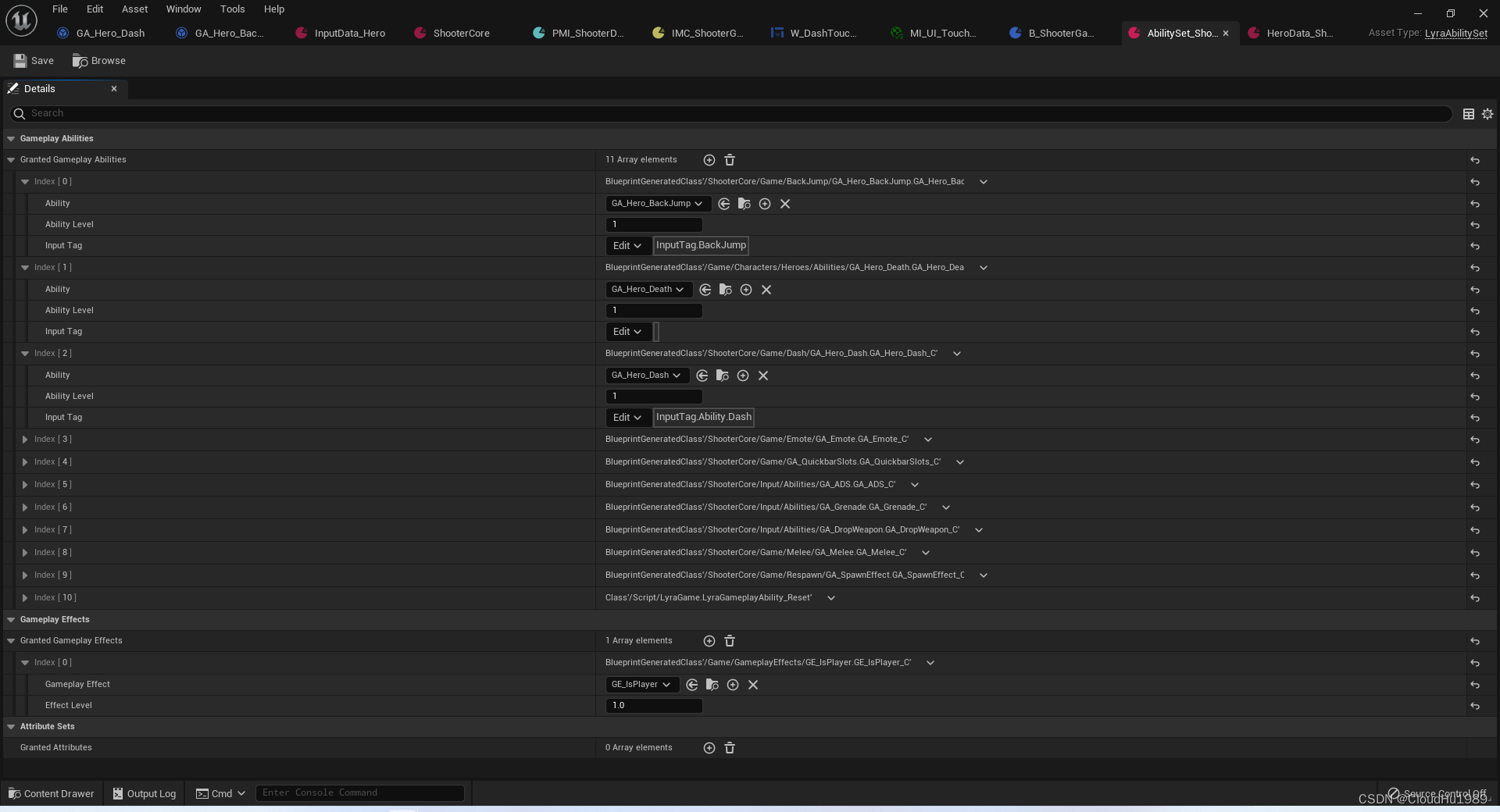This screenshot has height=812, width=1500.
Task: Clear the GE_IsPlayer effect reference
Action: click(x=753, y=685)
